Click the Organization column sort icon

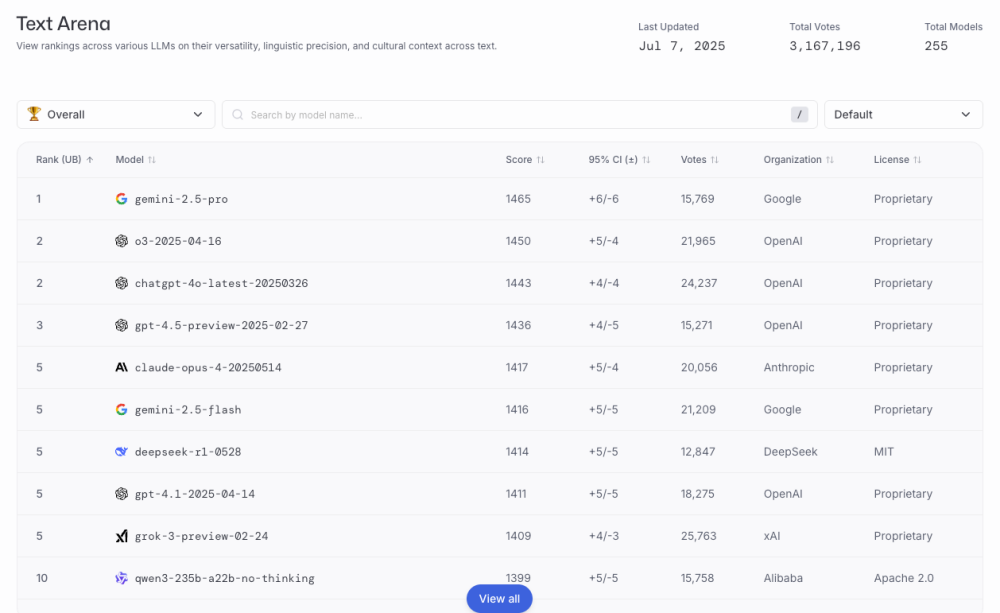coord(830,159)
